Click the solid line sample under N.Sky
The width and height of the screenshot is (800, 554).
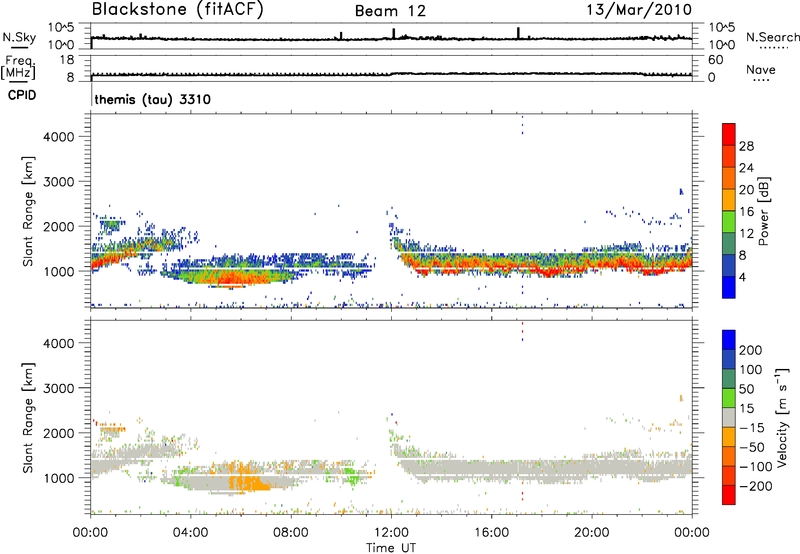19,47
